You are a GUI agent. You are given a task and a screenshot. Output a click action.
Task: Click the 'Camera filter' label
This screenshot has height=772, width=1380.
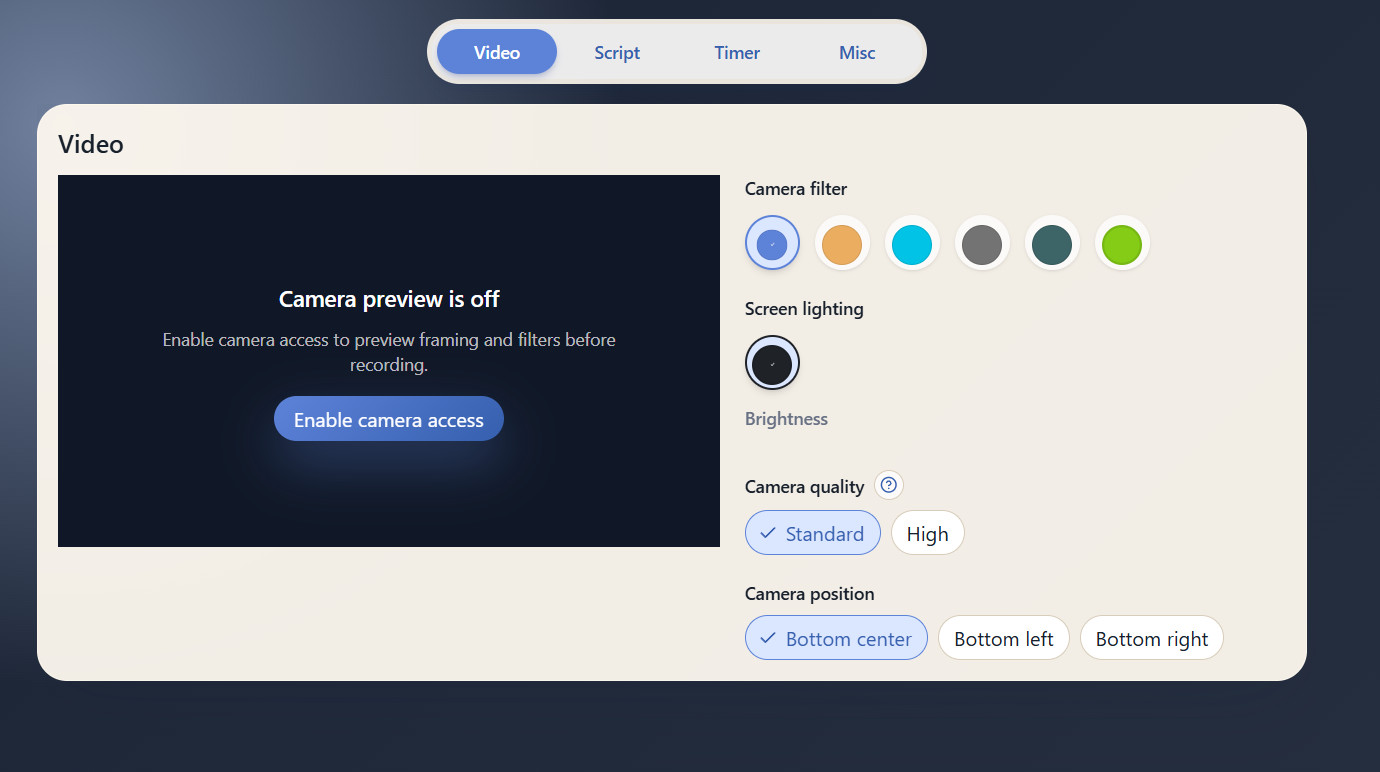pyautogui.click(x=796, y=189)
